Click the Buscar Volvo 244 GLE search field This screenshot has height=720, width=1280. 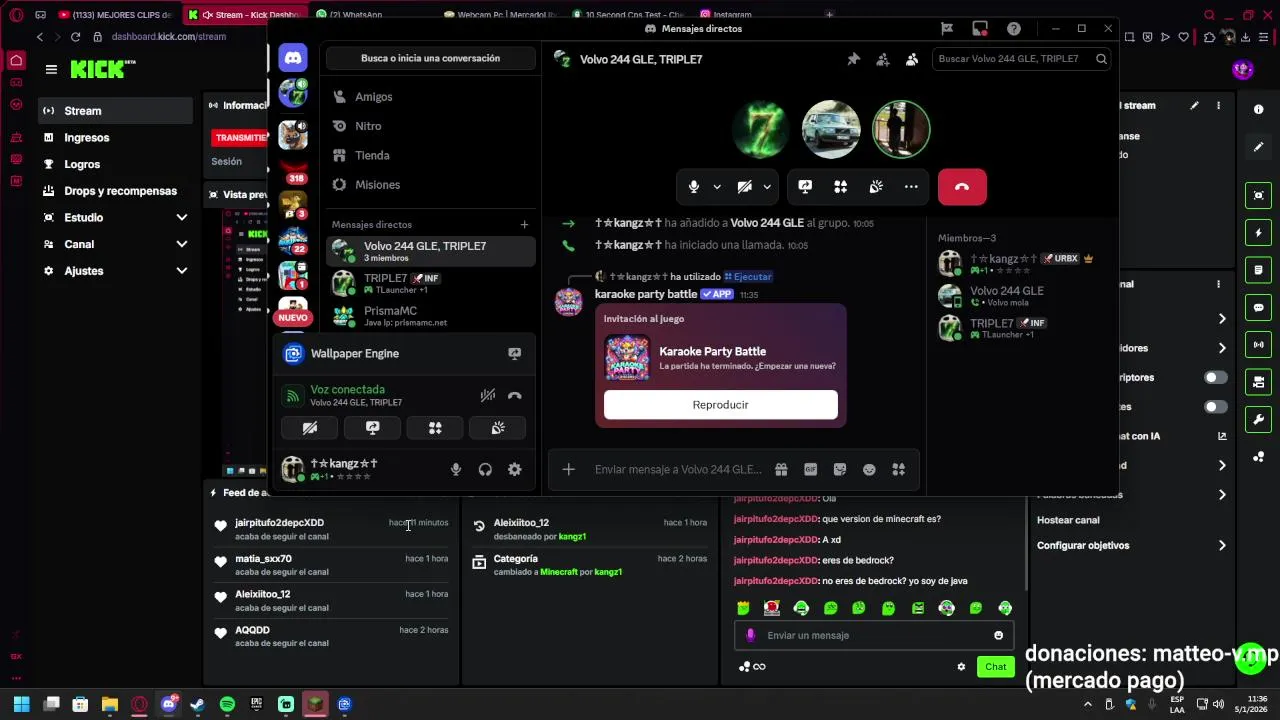click(x=1020, y=59)
